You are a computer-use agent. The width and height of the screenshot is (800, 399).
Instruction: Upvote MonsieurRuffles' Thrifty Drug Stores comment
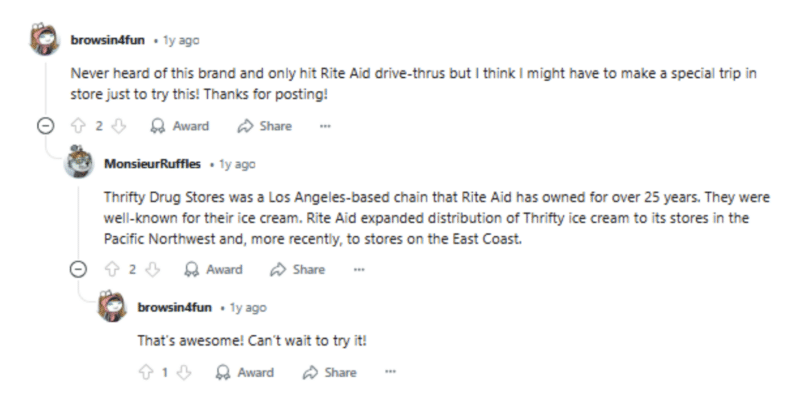click(x=112, y=269)
